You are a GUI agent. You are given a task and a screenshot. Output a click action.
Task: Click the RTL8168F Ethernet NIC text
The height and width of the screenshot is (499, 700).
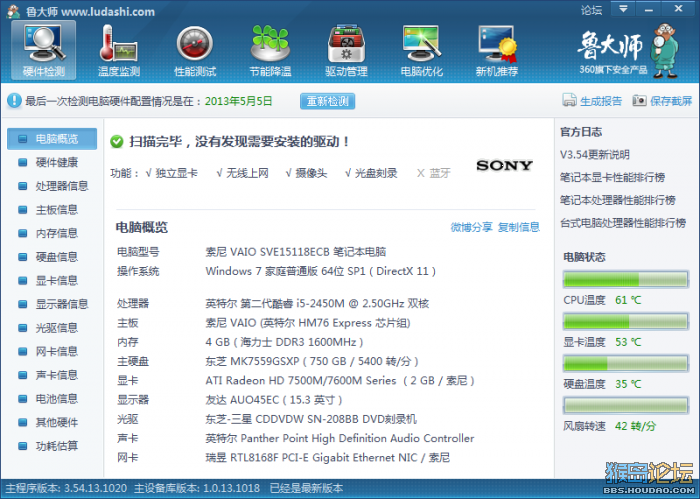pyautogui.click(x=327, y=458)
